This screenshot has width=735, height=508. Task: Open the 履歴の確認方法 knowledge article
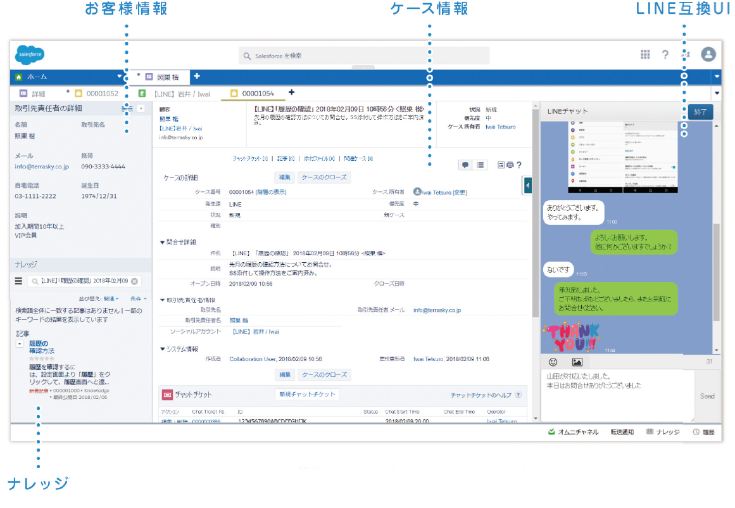[x=41, y=347]
